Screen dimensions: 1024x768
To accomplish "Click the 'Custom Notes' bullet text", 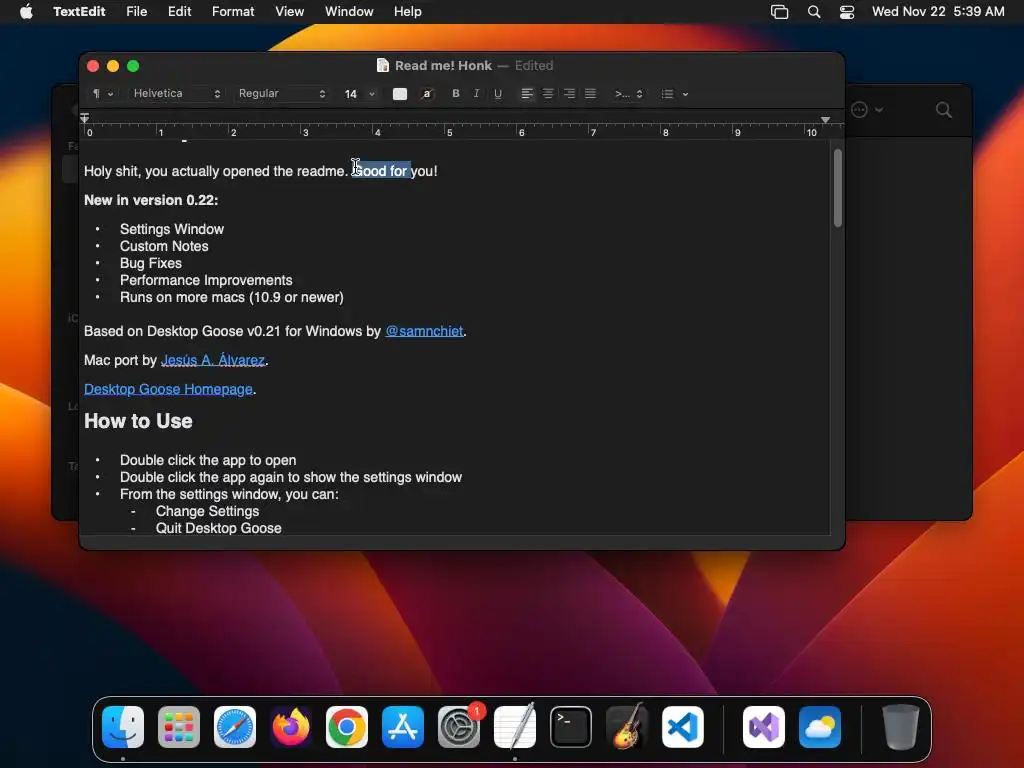I will (x=164, y=246).
